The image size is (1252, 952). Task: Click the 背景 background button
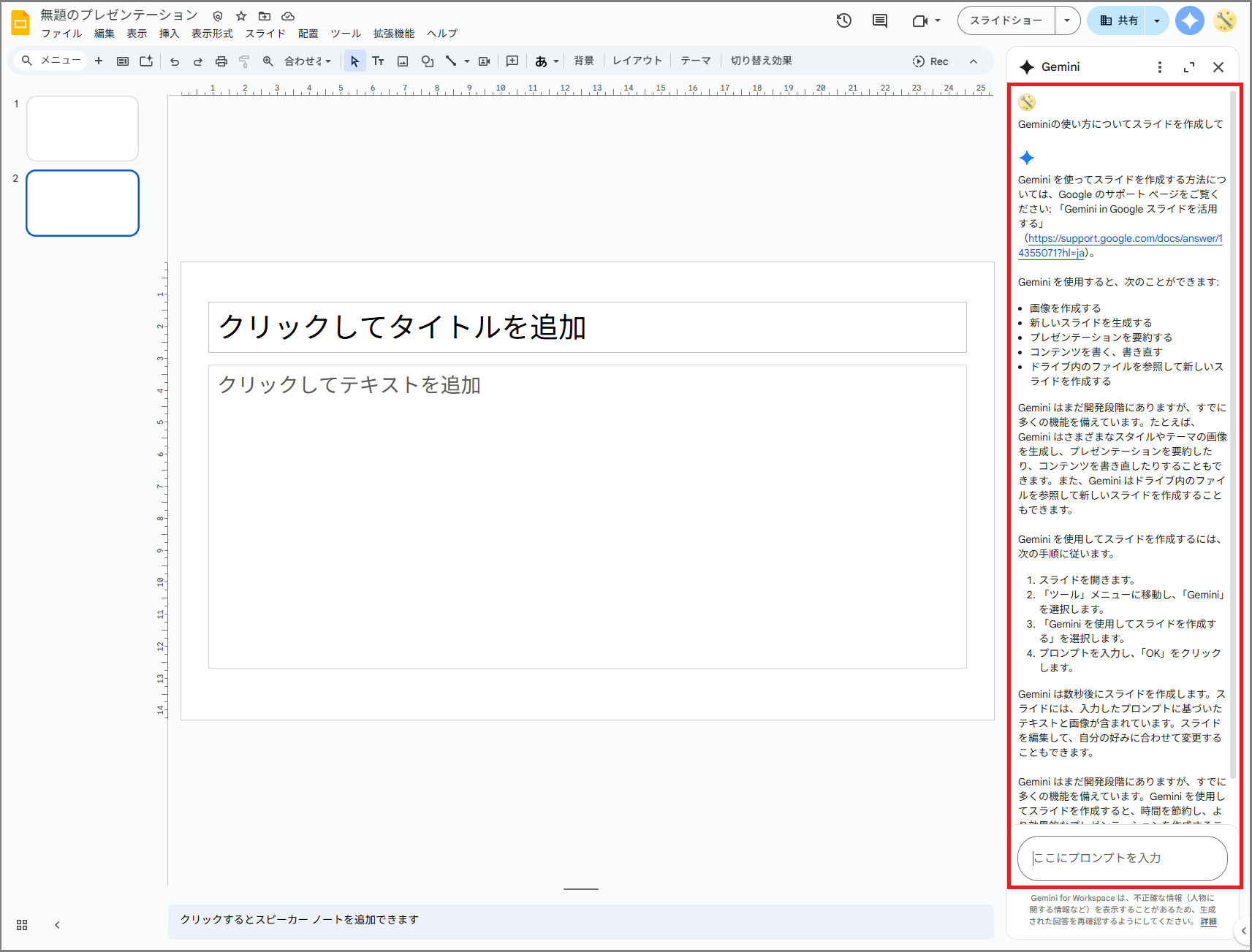[584, 61]
